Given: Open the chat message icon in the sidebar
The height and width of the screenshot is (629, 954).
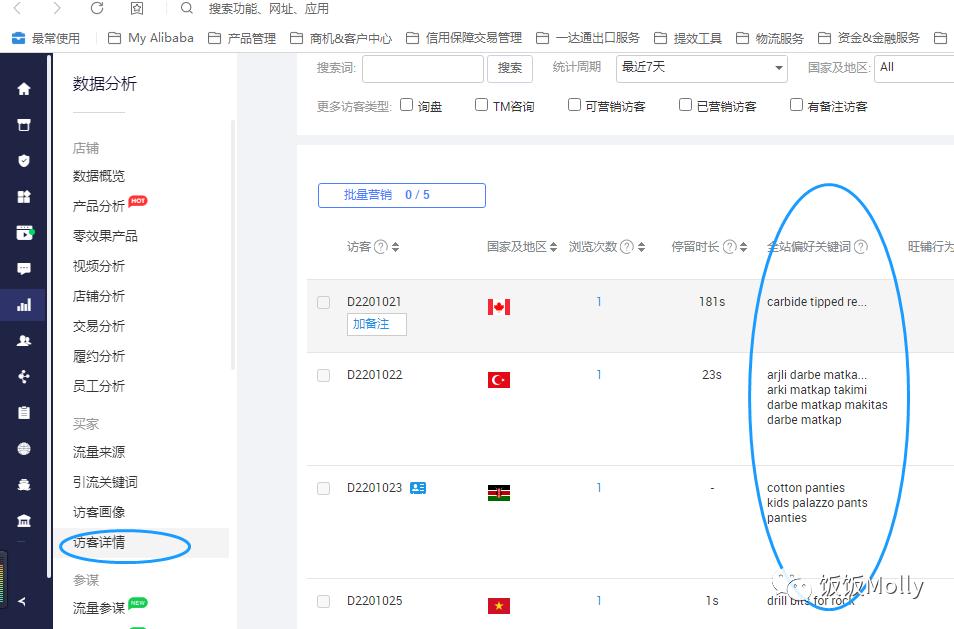Looking at the screenshot, I should click(24, 268).
